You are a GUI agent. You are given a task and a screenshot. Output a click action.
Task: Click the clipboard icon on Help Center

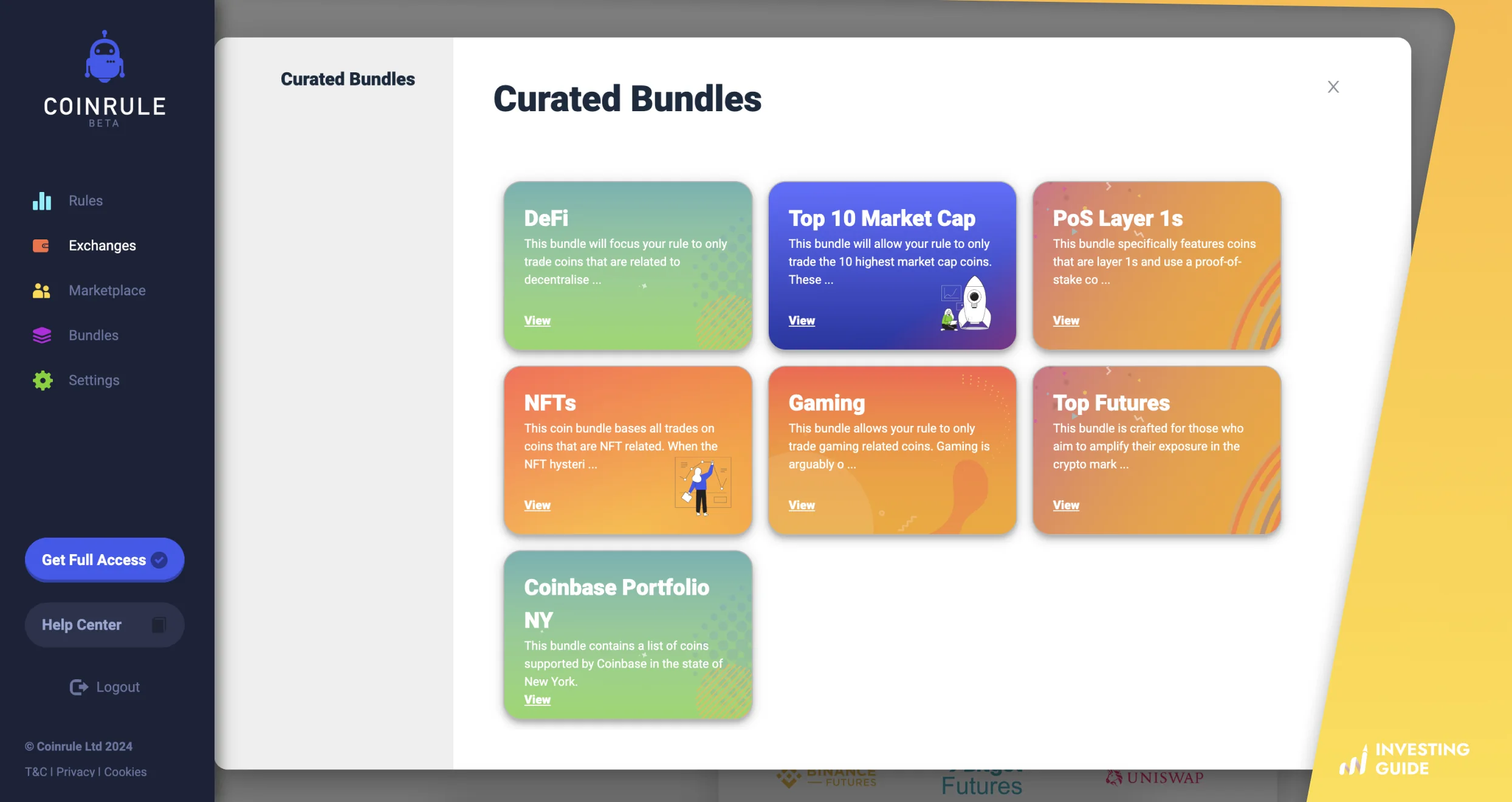[159, 625]
